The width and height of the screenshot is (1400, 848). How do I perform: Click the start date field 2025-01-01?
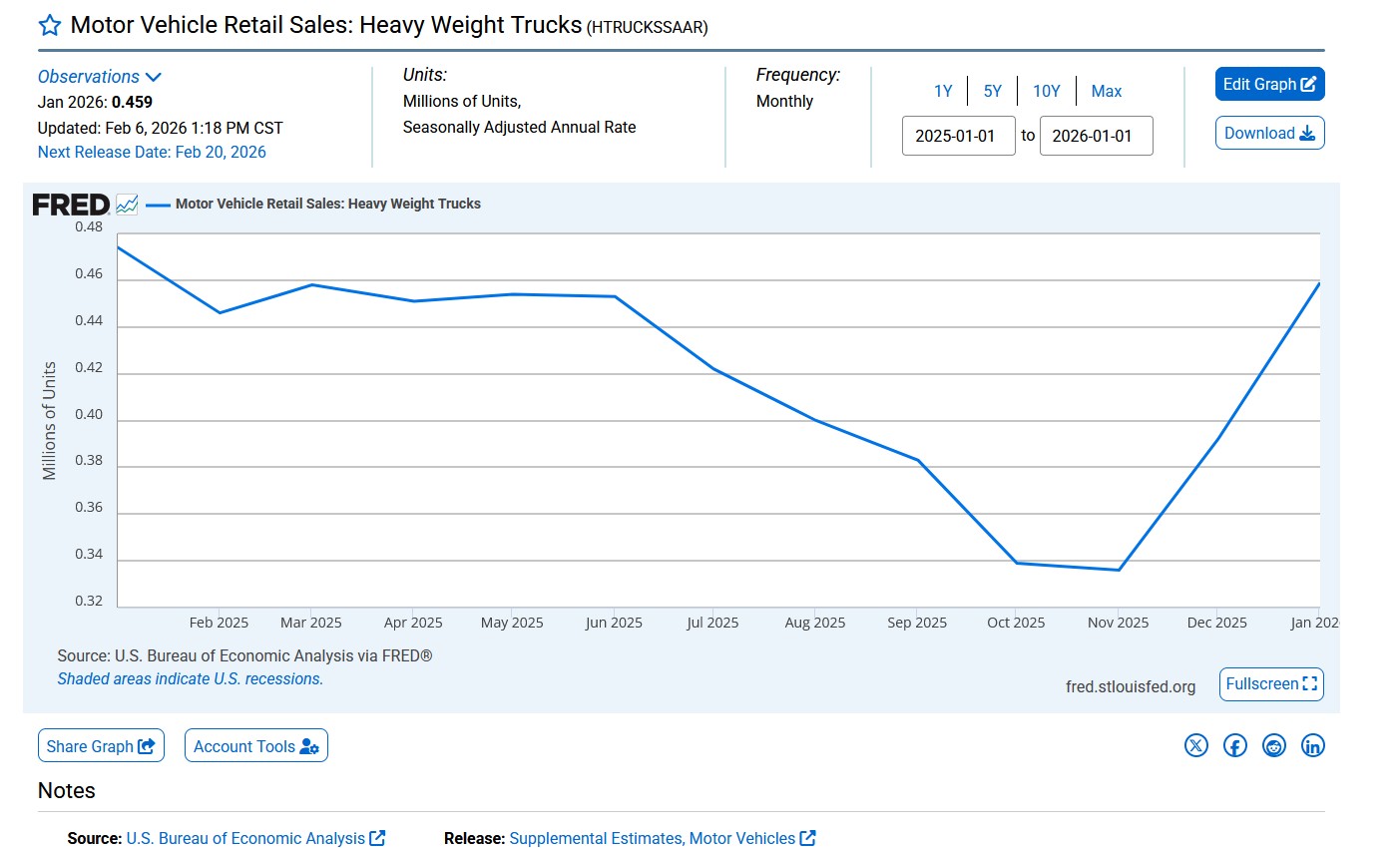(x=958, y=136)
